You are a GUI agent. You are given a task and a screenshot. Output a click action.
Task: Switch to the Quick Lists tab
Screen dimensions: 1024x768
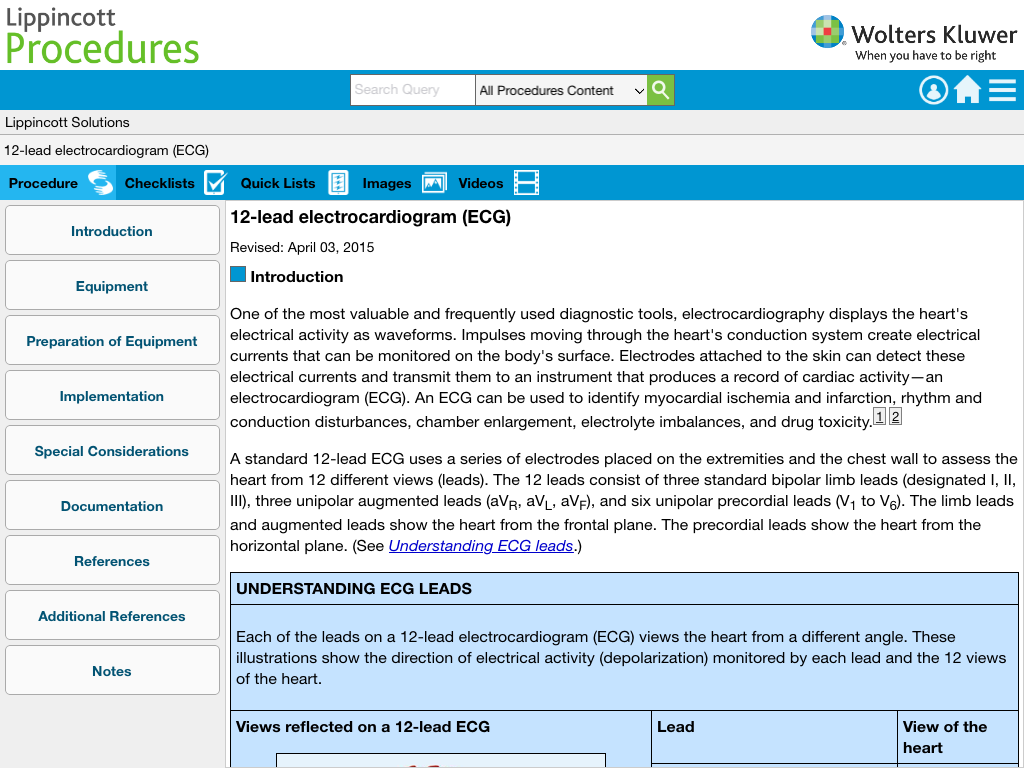point(293,183)
